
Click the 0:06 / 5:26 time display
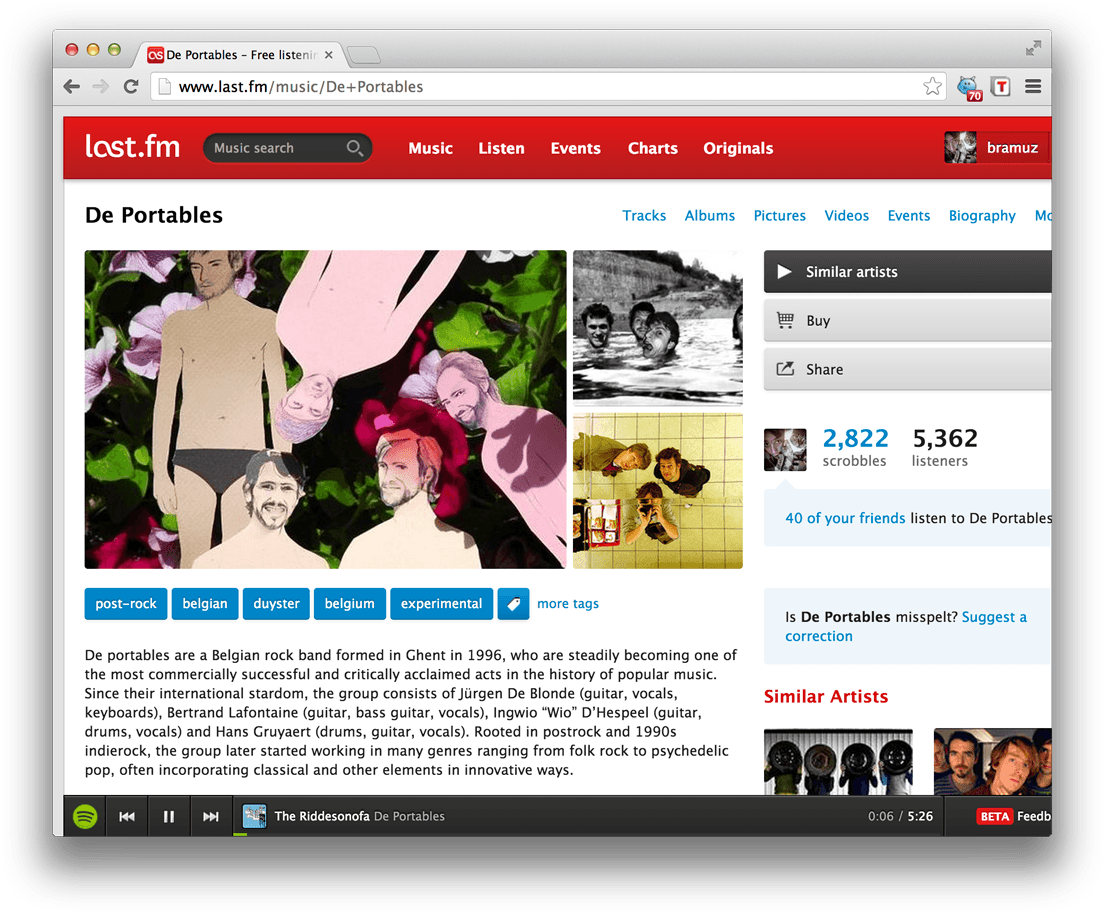[900, 816]
